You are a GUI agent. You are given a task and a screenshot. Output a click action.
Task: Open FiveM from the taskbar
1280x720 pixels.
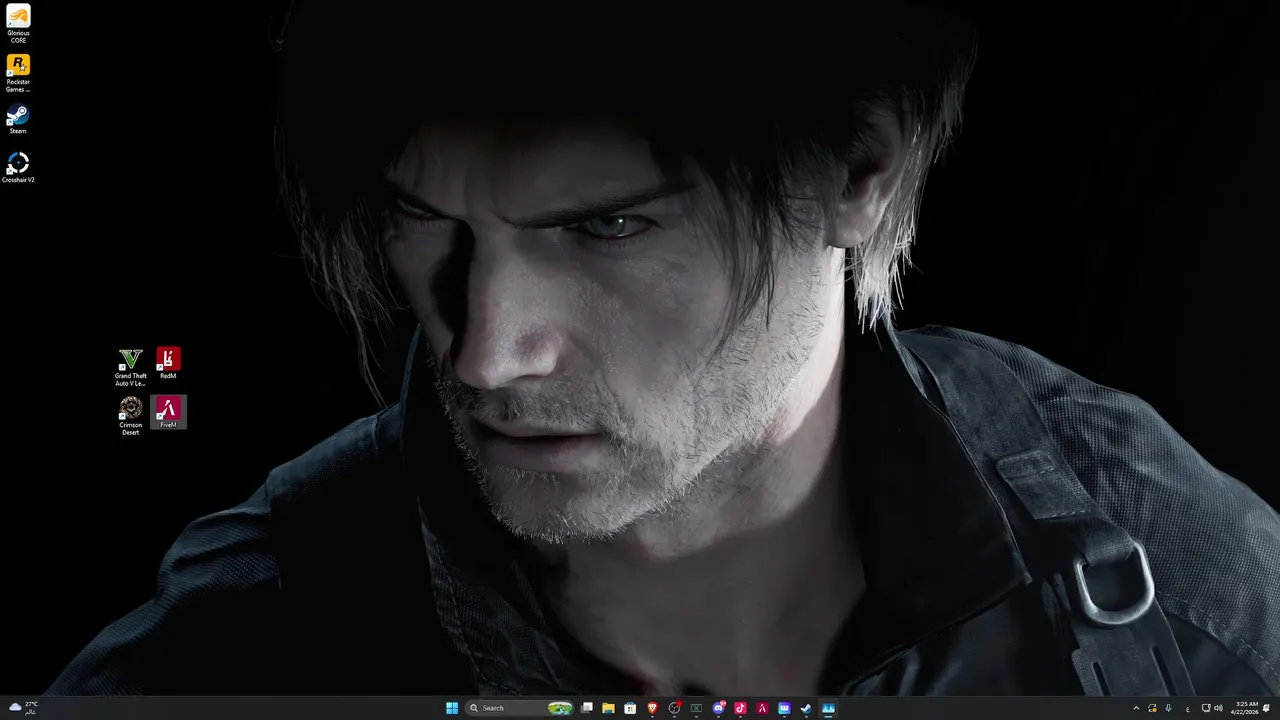[x=762, y=708]
